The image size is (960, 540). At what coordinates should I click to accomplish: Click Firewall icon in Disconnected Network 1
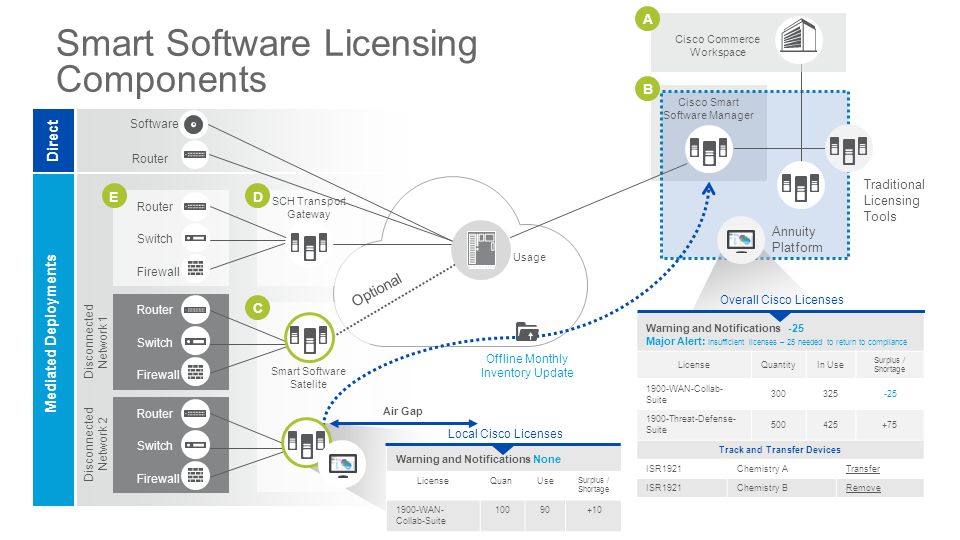pos(195,372)
